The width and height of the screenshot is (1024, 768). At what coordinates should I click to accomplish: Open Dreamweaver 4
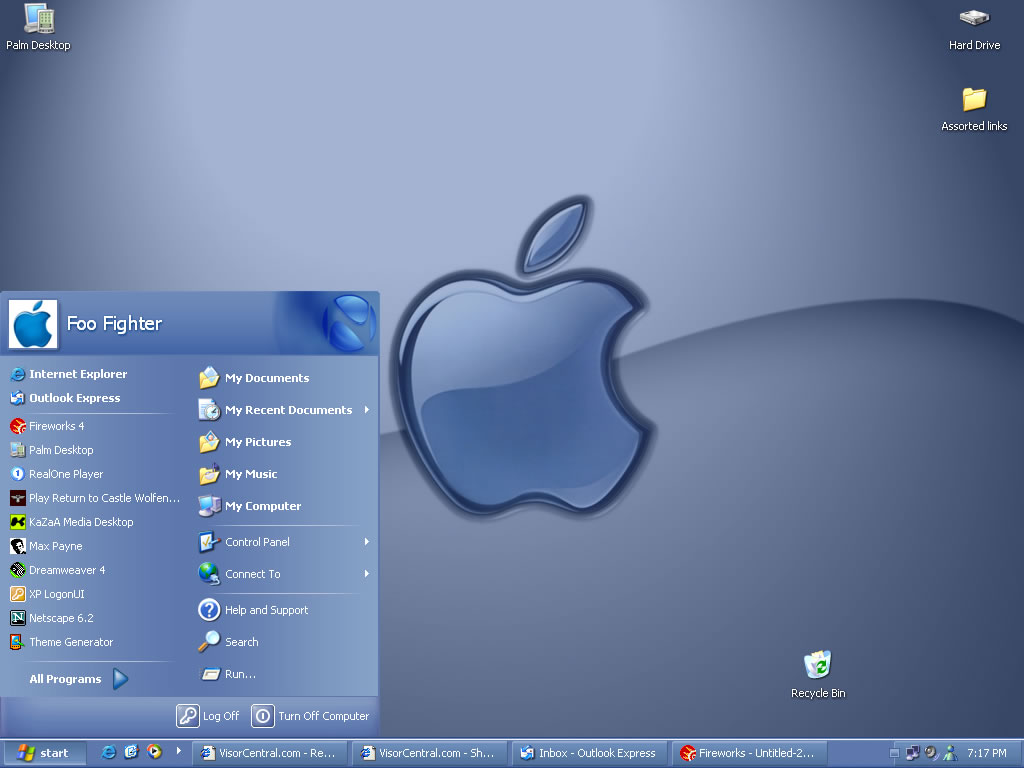[66, 570]
